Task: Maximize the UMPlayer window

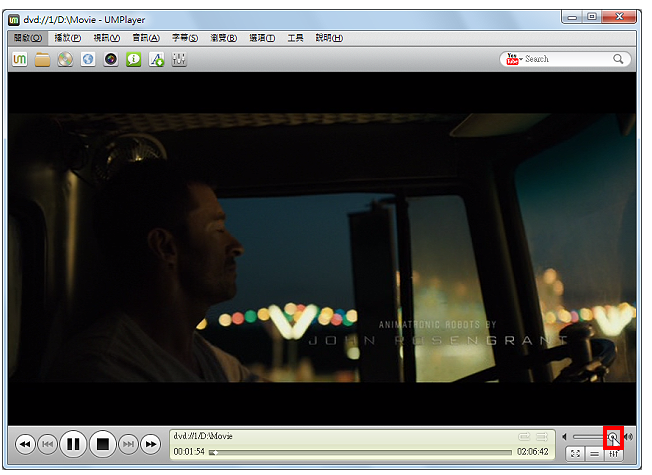Action: click(x=592, y=17)
